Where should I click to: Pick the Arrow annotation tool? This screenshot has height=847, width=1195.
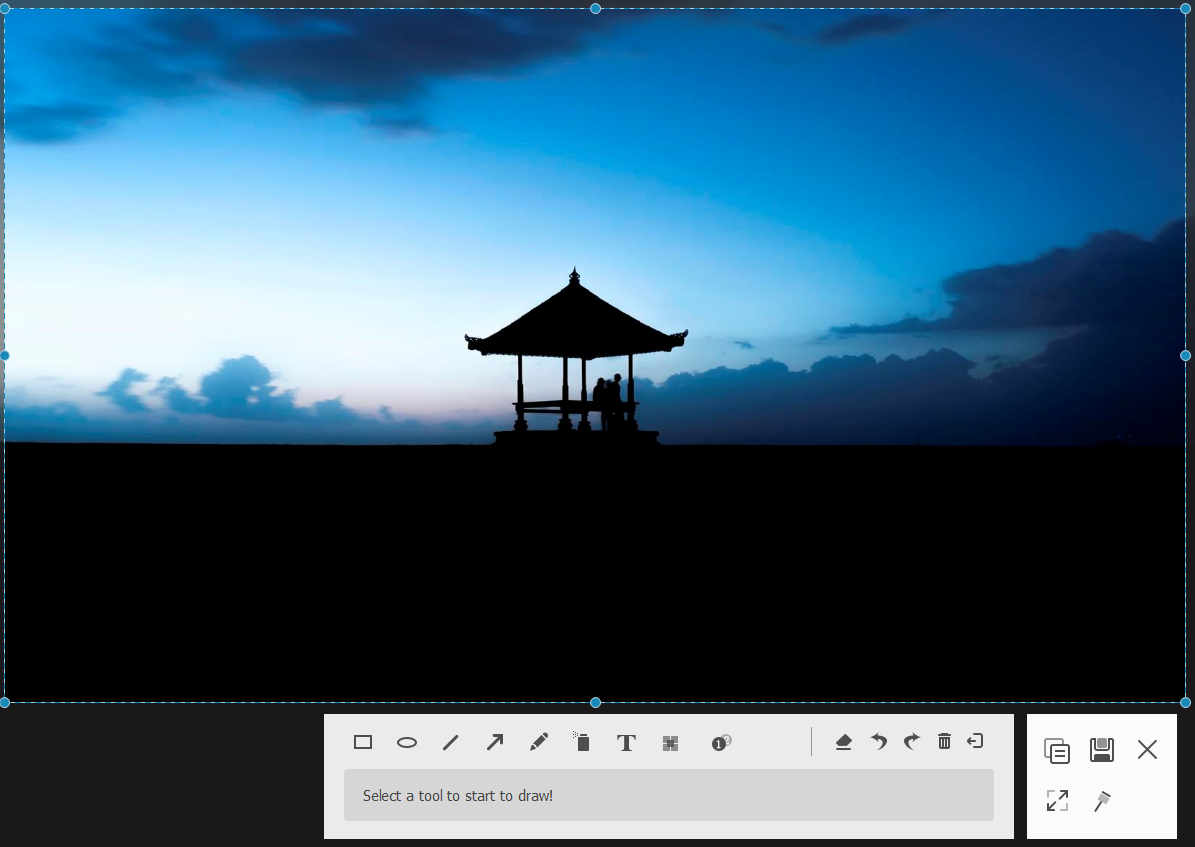click(495, 742)
